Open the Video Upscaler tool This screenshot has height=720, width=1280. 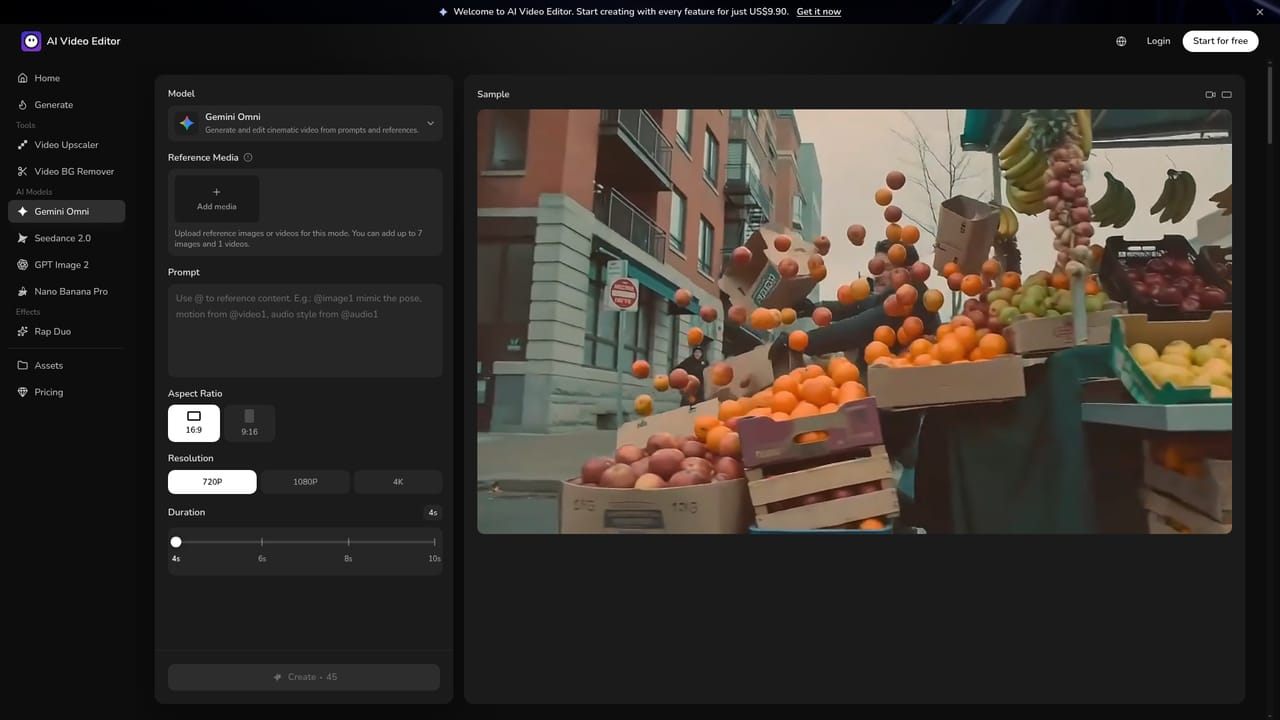pyautogui.click(x=66, y=145)
